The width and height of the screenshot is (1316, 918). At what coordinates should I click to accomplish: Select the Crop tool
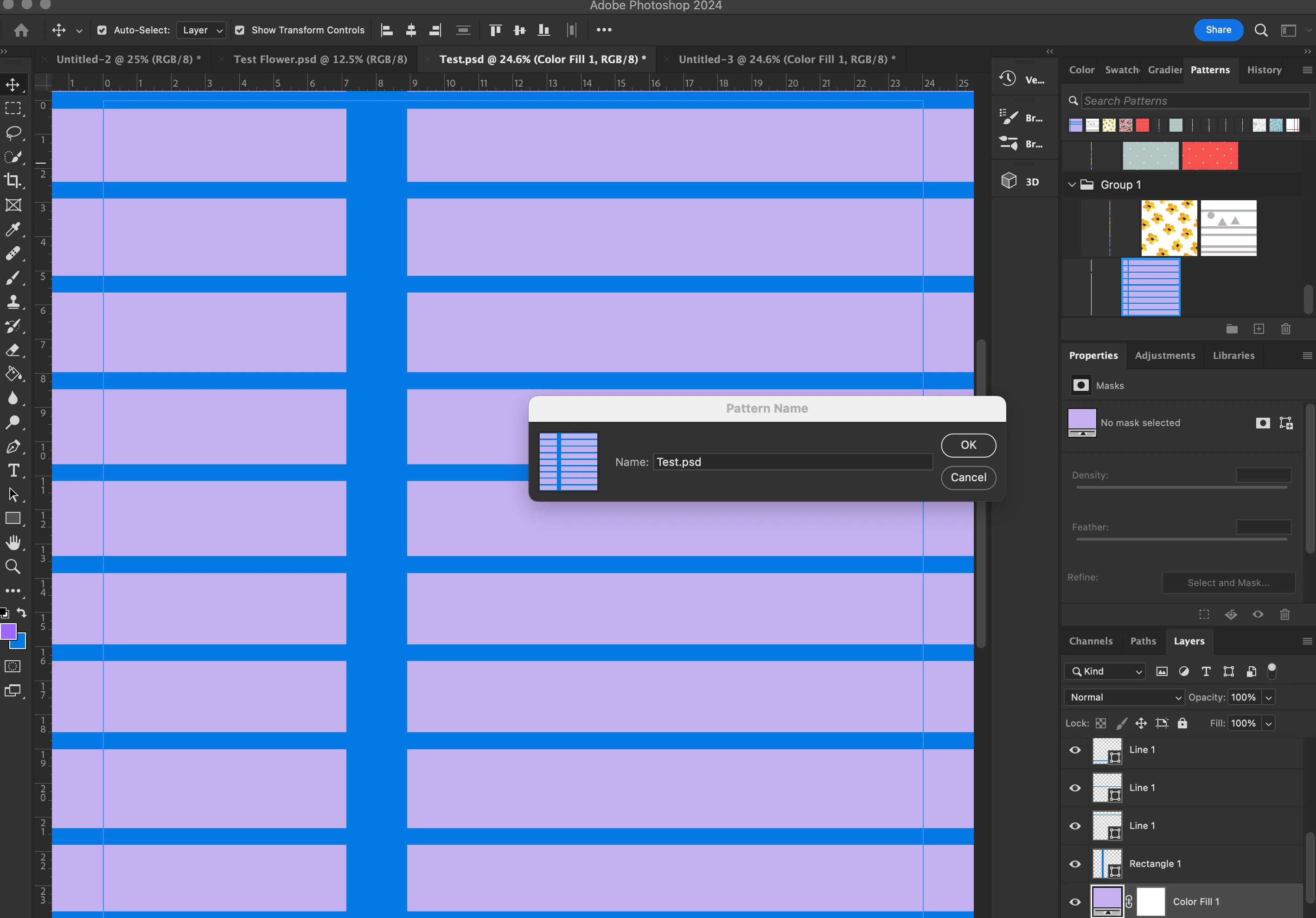click(x=13, y=180)
